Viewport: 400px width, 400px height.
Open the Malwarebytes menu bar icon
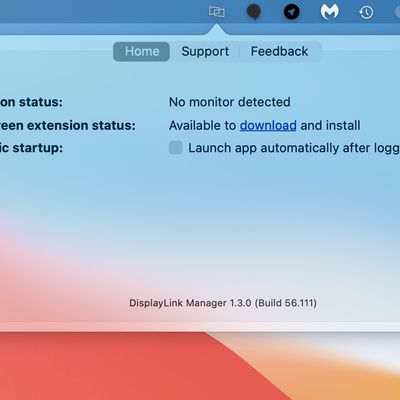[329, 12]
